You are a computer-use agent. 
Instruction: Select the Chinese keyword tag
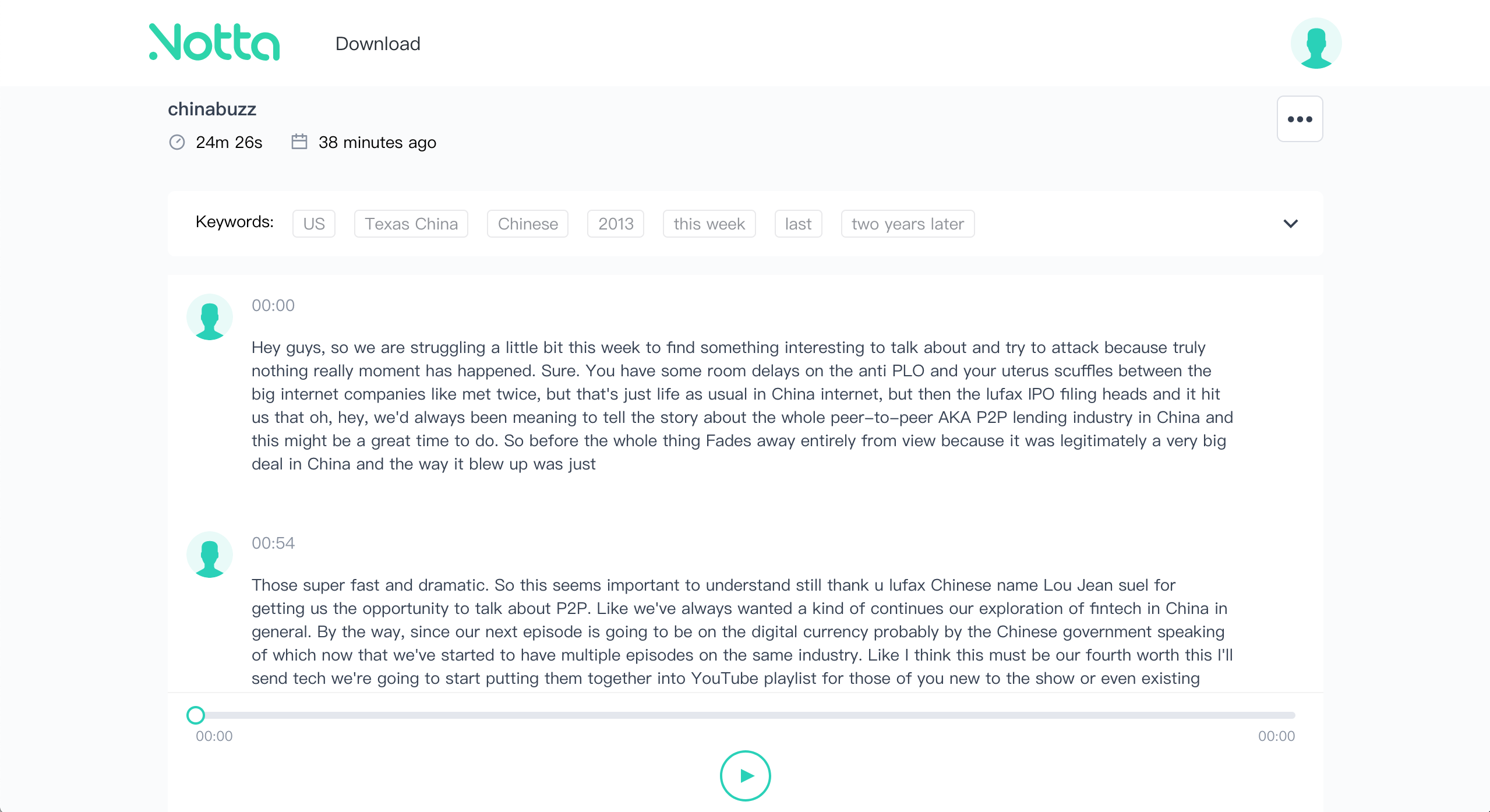527,224
